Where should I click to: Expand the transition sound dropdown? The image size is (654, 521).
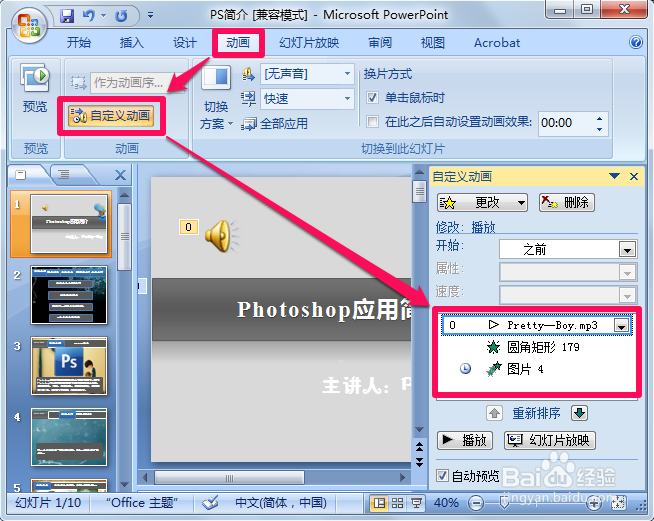[347, 74]
